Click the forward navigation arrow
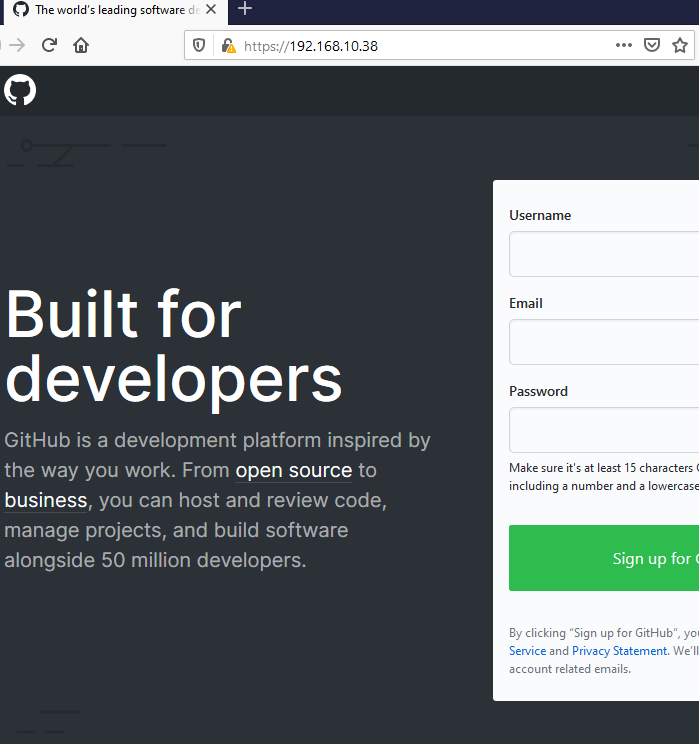The image size is (699, 744). click(16, 45)
